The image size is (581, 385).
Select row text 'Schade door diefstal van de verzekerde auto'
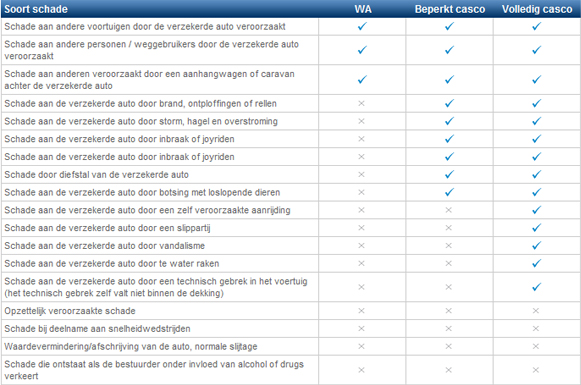click(96, 175)
